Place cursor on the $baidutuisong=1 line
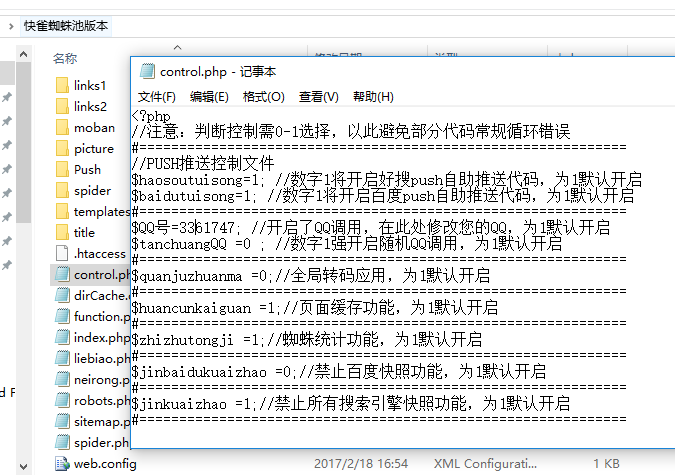This screenshot has height=475, width=675. tap(383, 196)
